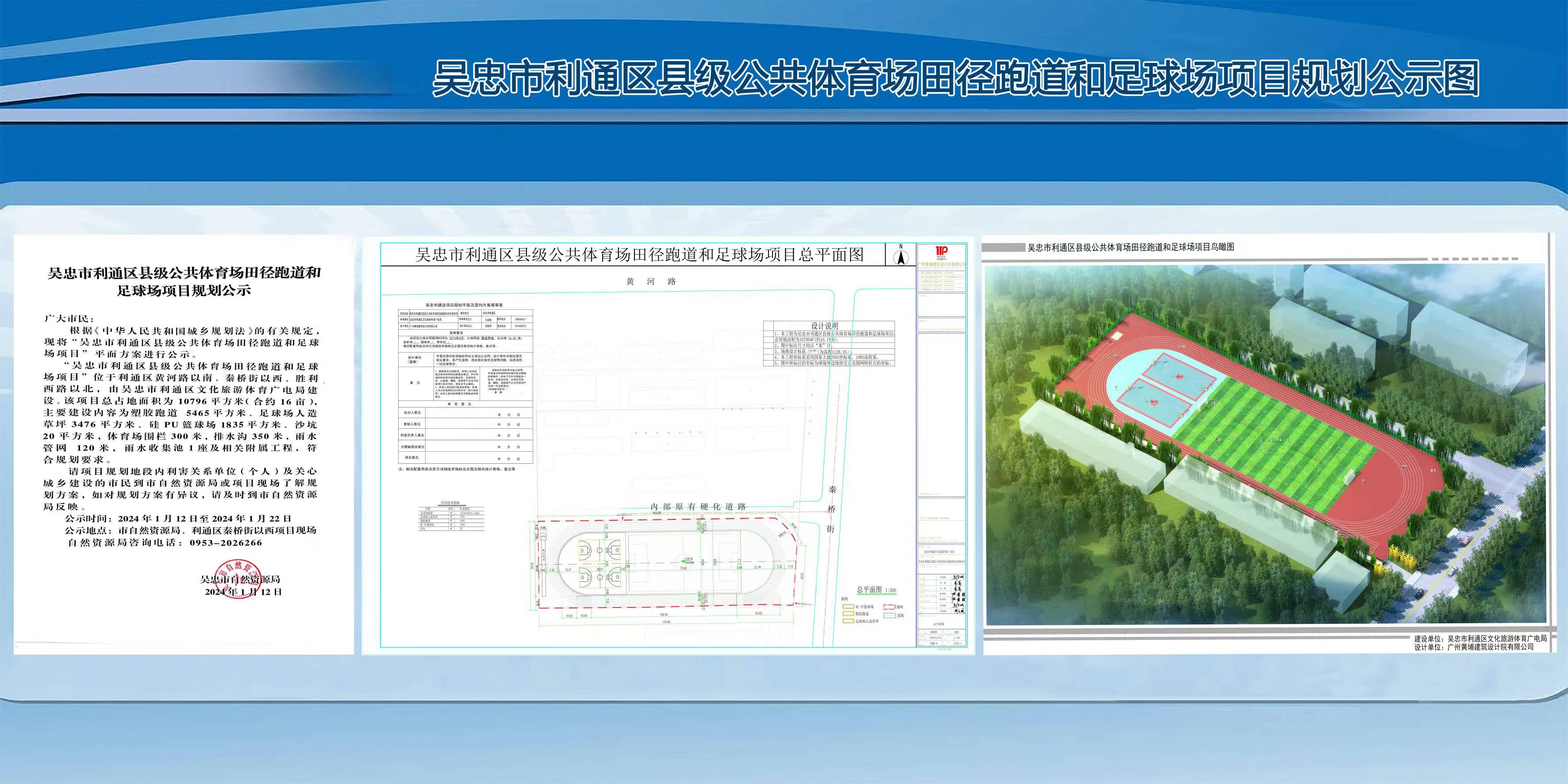Screen dimensions: 1568x784
Task: Click the 建设单位 credit line
Action: pyautogui.click(x=1480, y=638)
